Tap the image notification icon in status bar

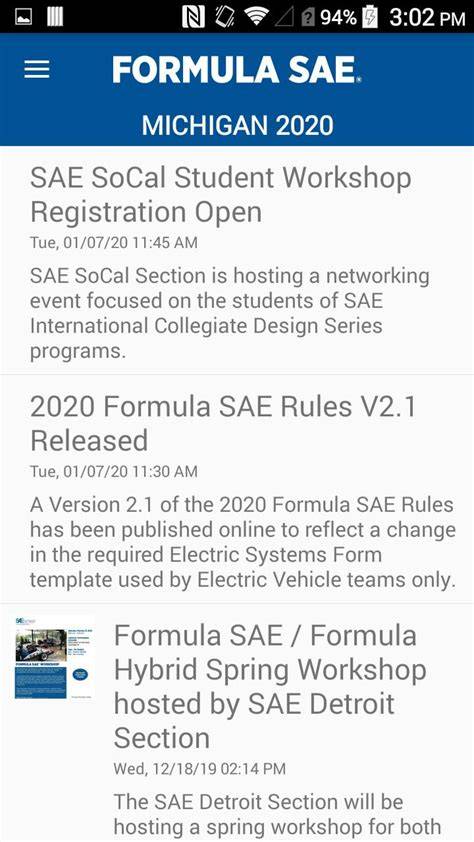tap(24, 17)
